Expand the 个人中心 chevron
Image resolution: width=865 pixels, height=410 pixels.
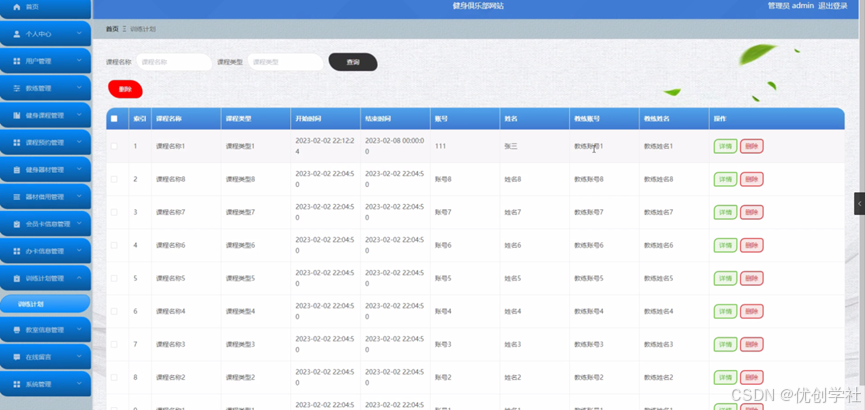[79, 34]
